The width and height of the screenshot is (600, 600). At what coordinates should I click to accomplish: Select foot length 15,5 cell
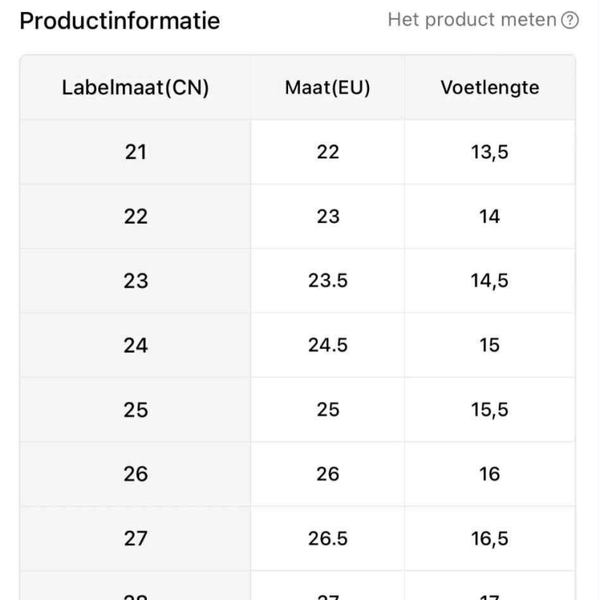click(489, 409)
